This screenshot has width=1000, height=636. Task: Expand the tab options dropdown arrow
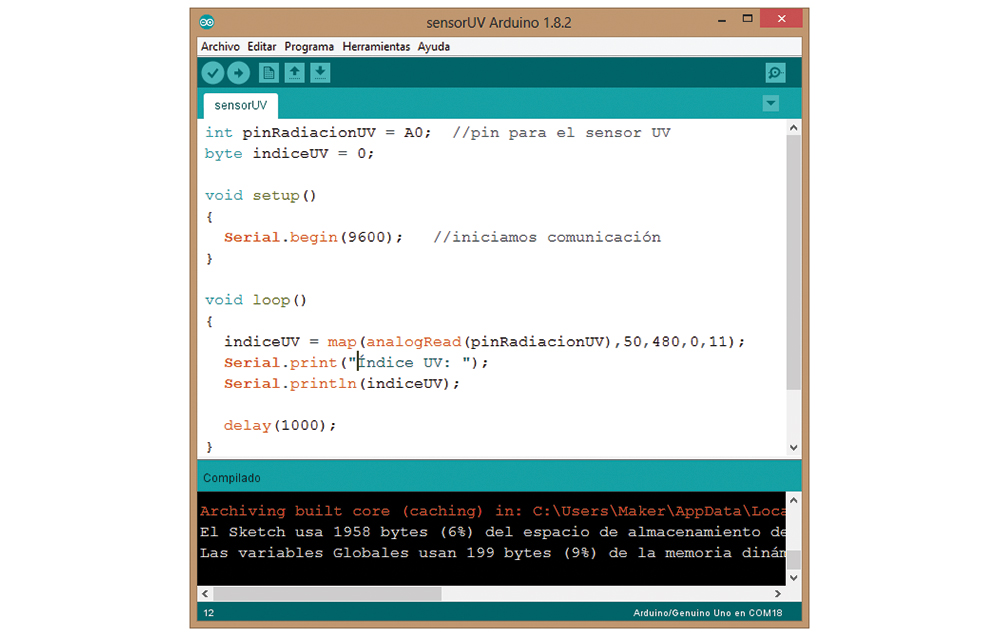tap(770, 103)
